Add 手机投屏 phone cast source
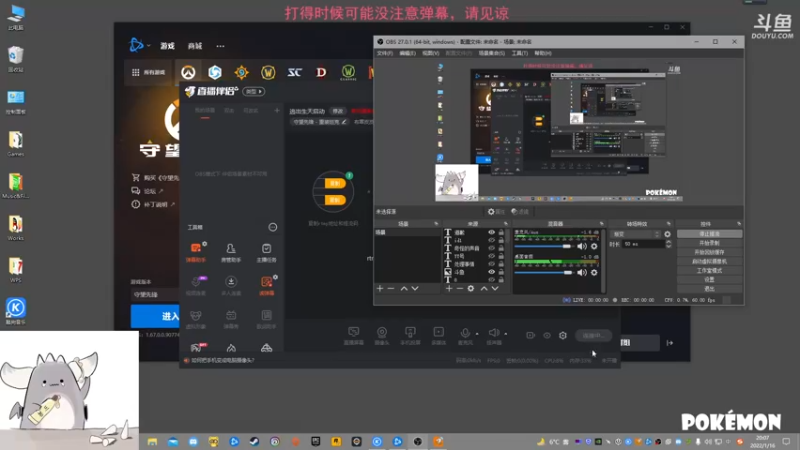 410,336
